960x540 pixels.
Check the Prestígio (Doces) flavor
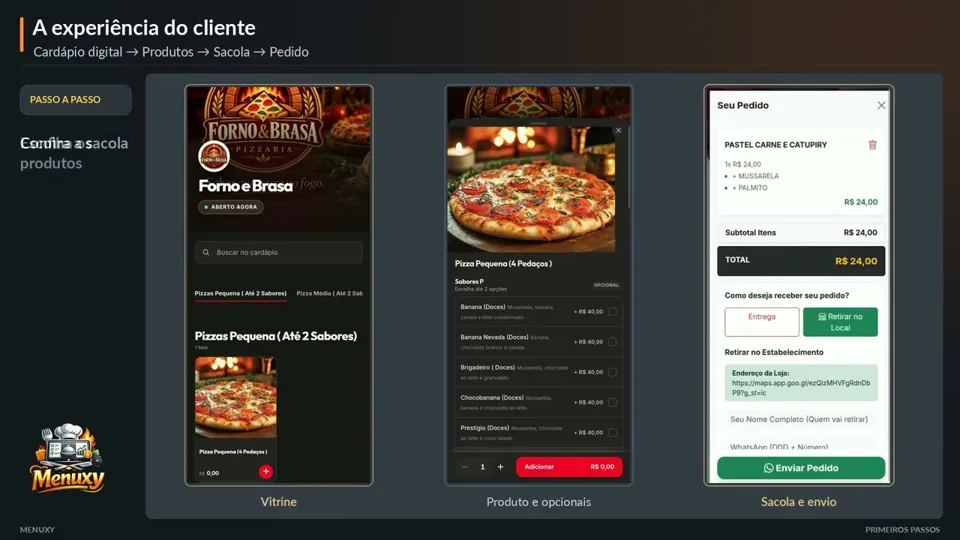612,432
